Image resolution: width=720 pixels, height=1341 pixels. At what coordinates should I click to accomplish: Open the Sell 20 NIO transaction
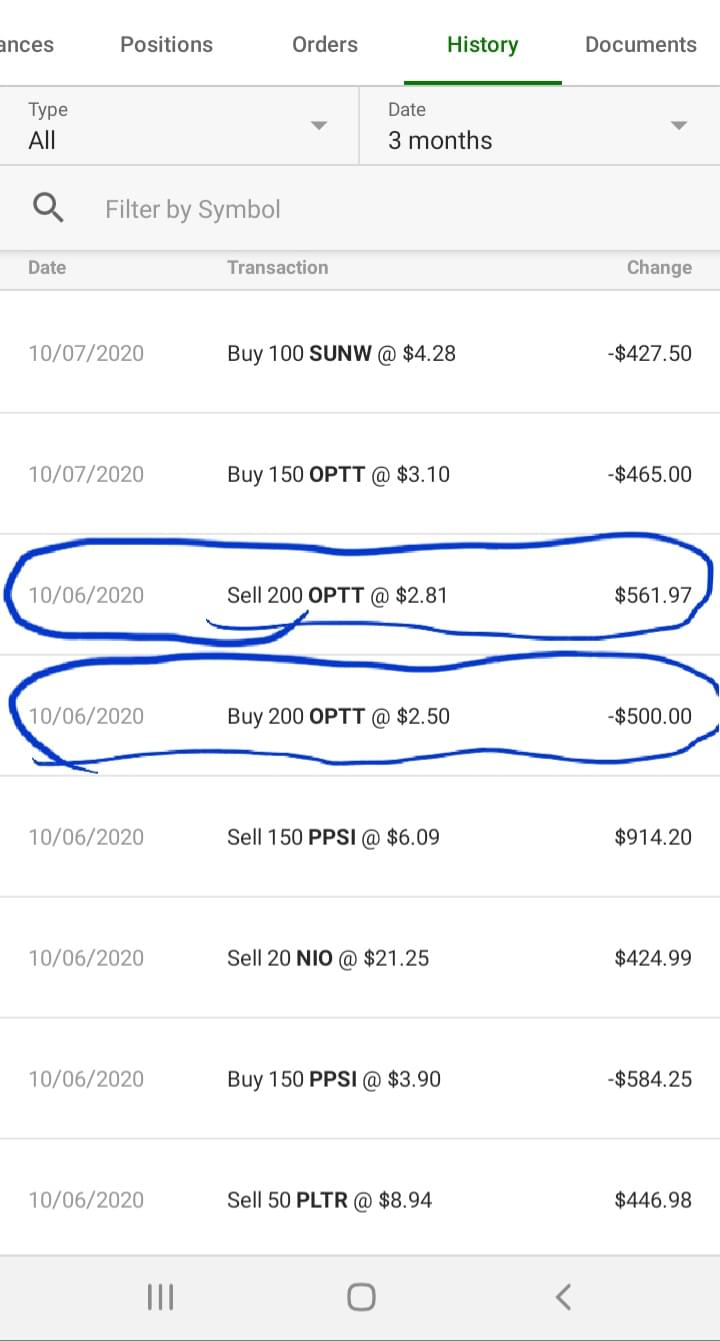coord(360,958)
